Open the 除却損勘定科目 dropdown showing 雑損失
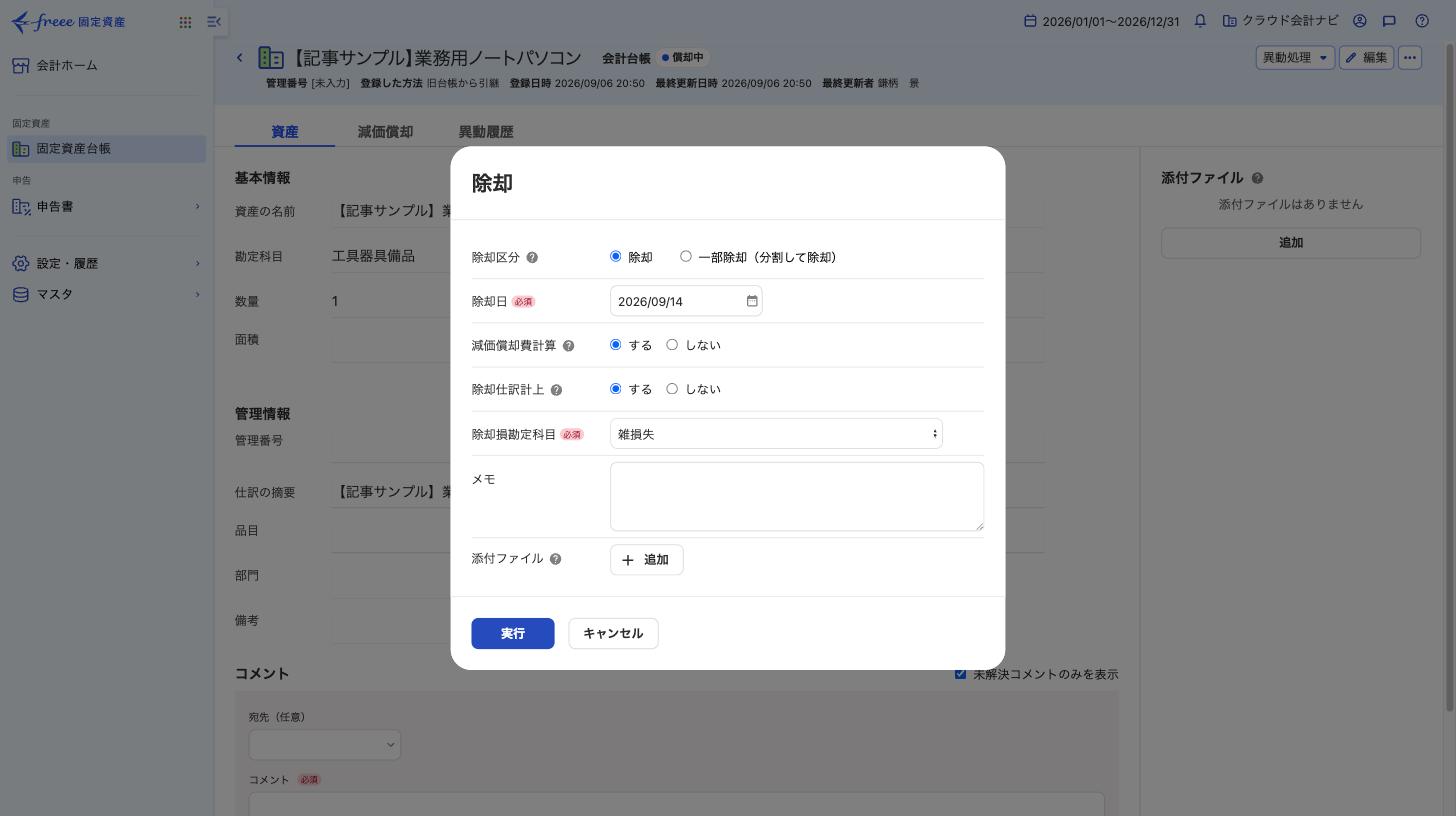The image size is (1456, 816). point(776,434)
